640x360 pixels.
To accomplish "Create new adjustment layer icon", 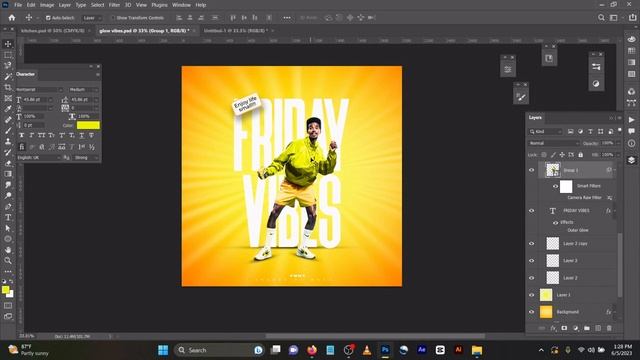I will point(576,328).
